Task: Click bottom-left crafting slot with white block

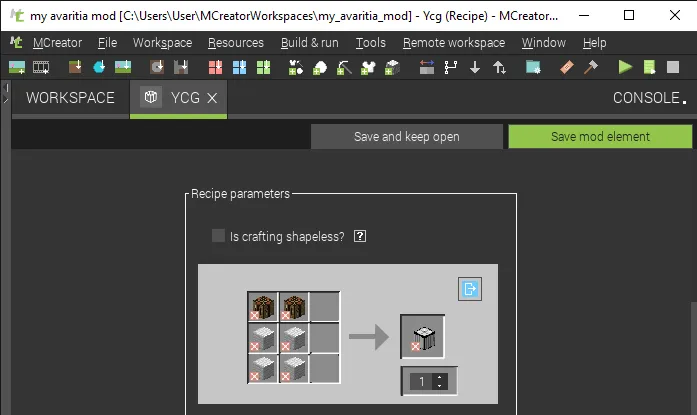Action: click(263, 369)
